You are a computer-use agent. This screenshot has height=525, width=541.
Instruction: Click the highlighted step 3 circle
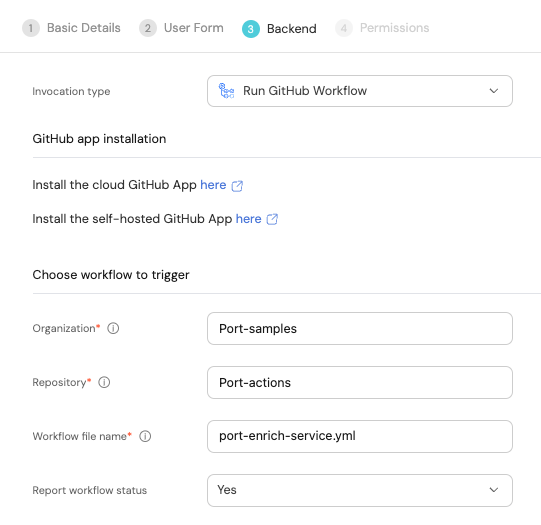point(251,29)
